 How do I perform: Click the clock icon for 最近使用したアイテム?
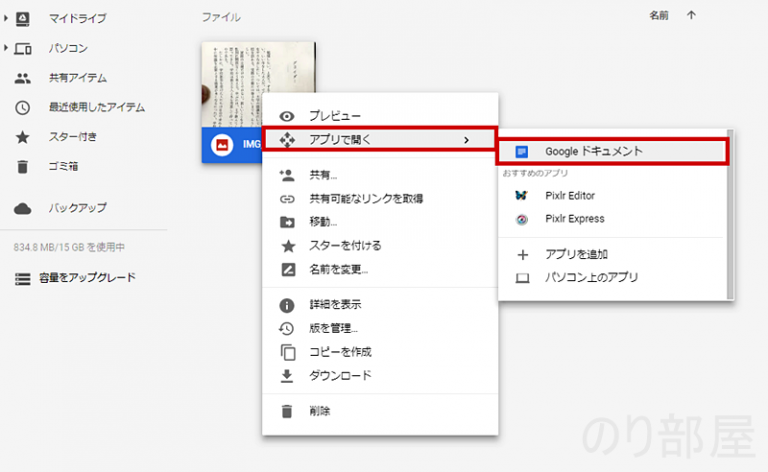pyautogui.click(x=23, y=108)
